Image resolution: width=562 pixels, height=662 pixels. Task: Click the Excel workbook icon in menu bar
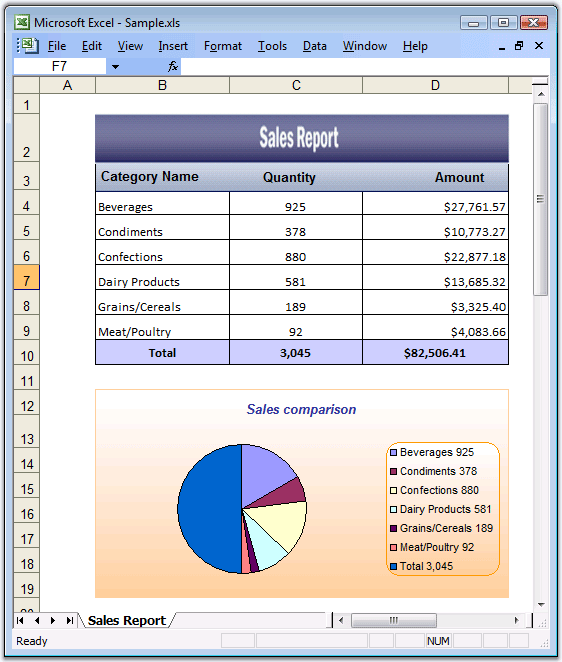(x=28, y=45)
